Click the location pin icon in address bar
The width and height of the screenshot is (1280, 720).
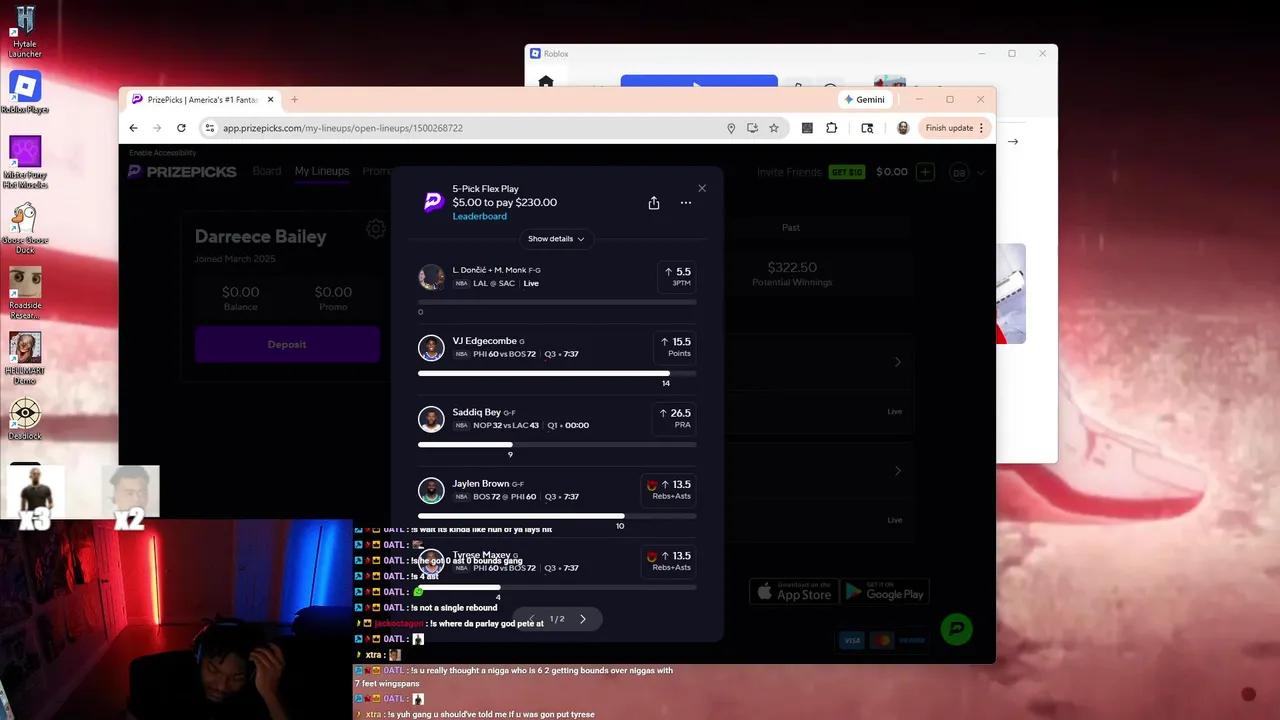tap(731, 128)
